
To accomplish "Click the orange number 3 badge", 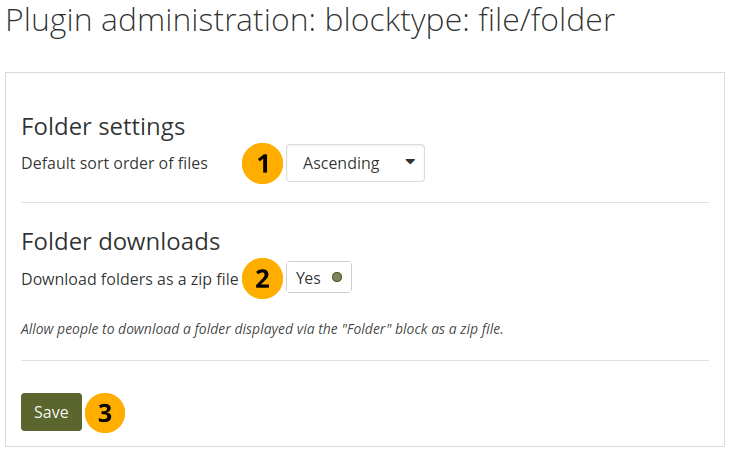I will click(105, 412).
